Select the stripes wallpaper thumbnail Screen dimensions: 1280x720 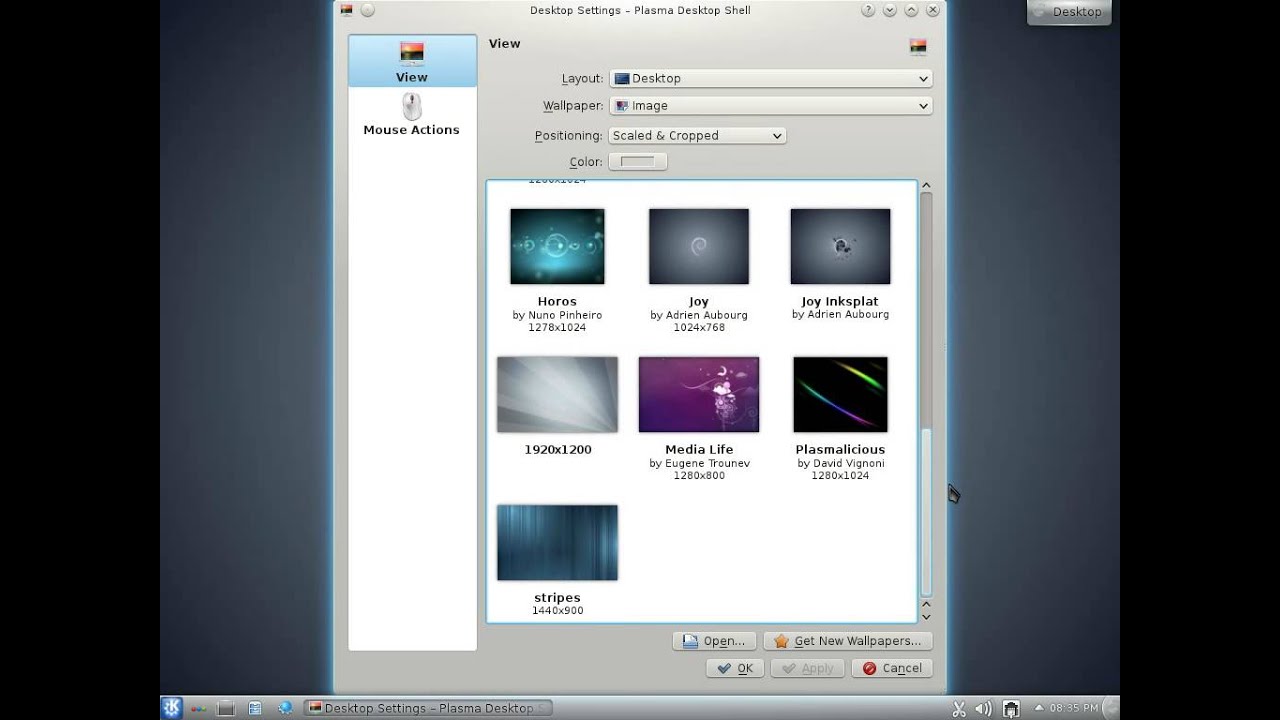click(557, 542)
